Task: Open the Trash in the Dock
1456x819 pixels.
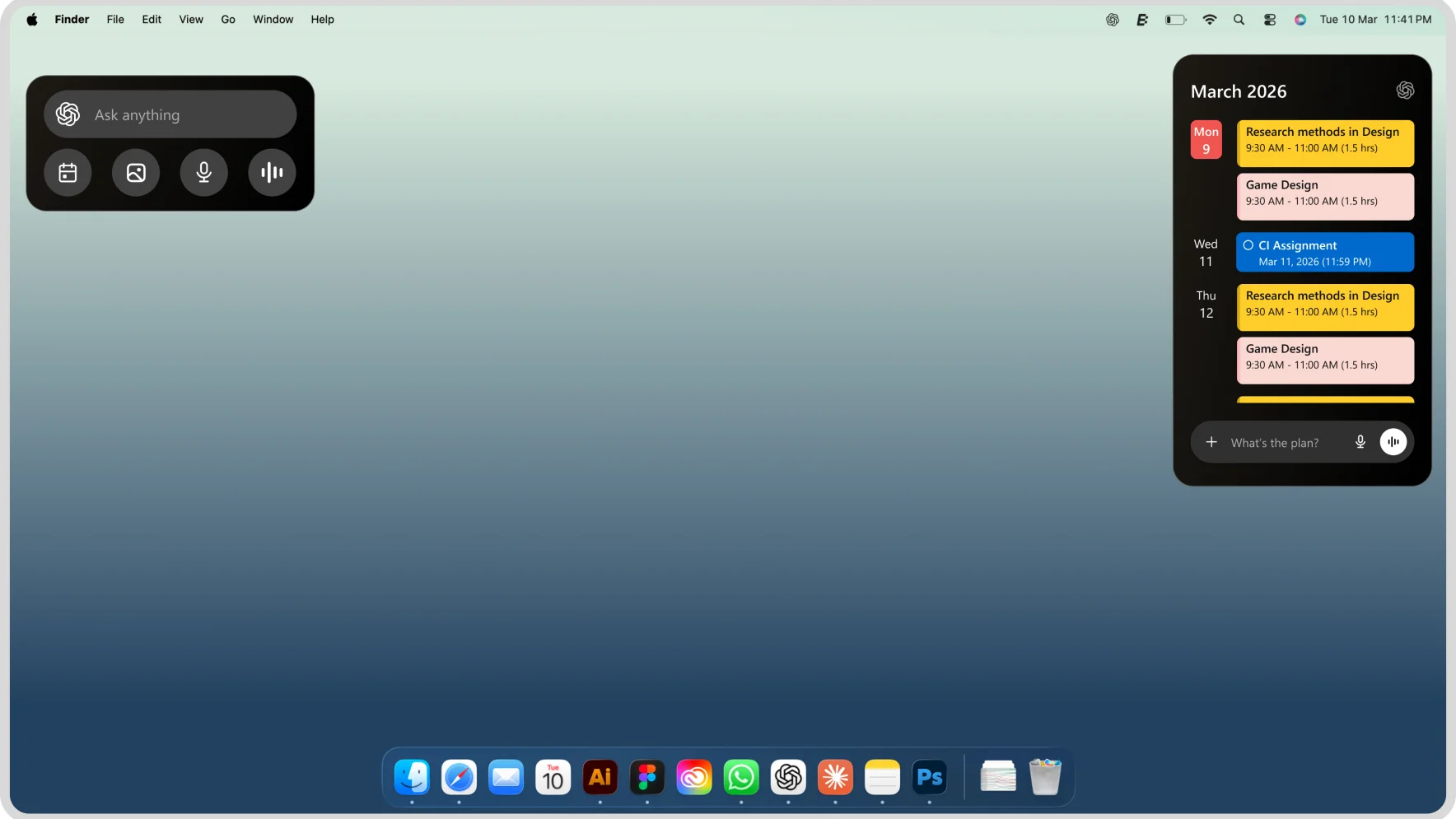Action: click(x=1045, y=776)
